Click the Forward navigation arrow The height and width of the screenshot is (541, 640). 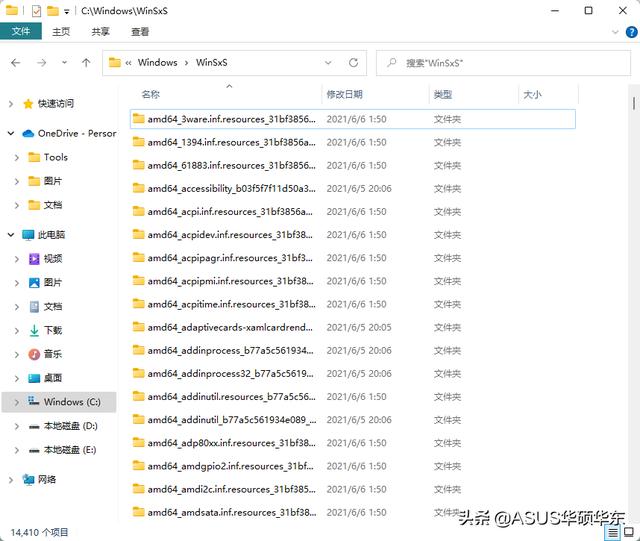pyautogui.click(x=42, y=62)
